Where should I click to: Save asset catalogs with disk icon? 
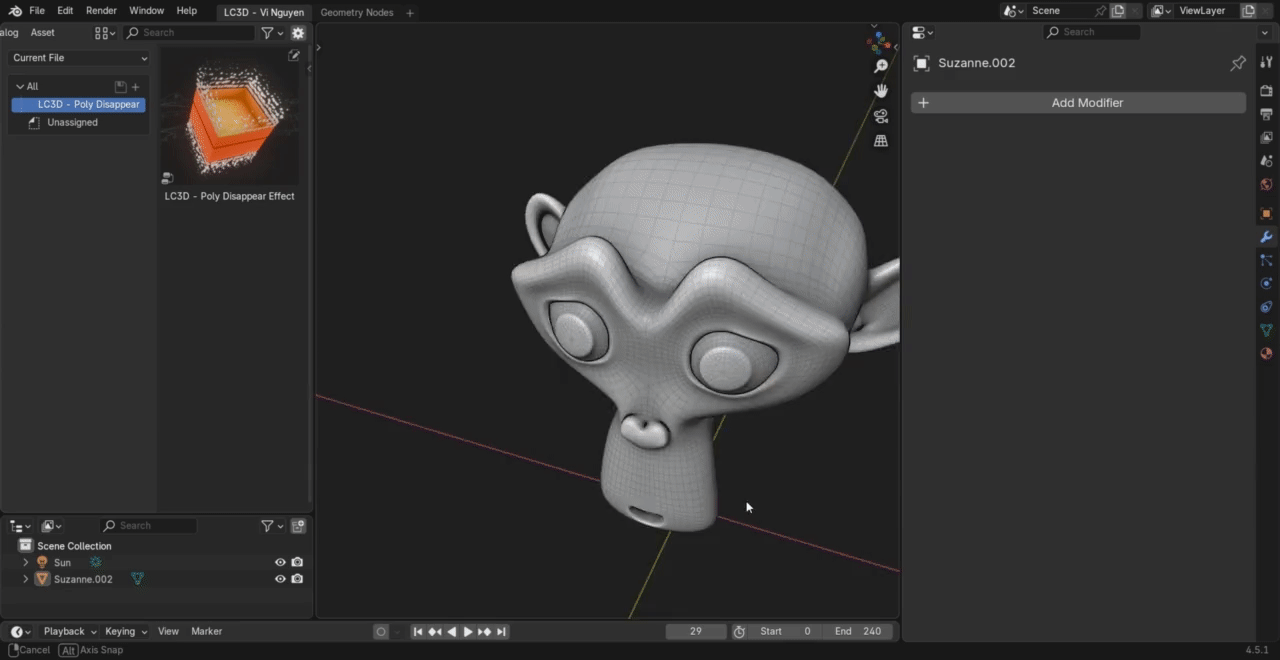click(x=120, y=87)
